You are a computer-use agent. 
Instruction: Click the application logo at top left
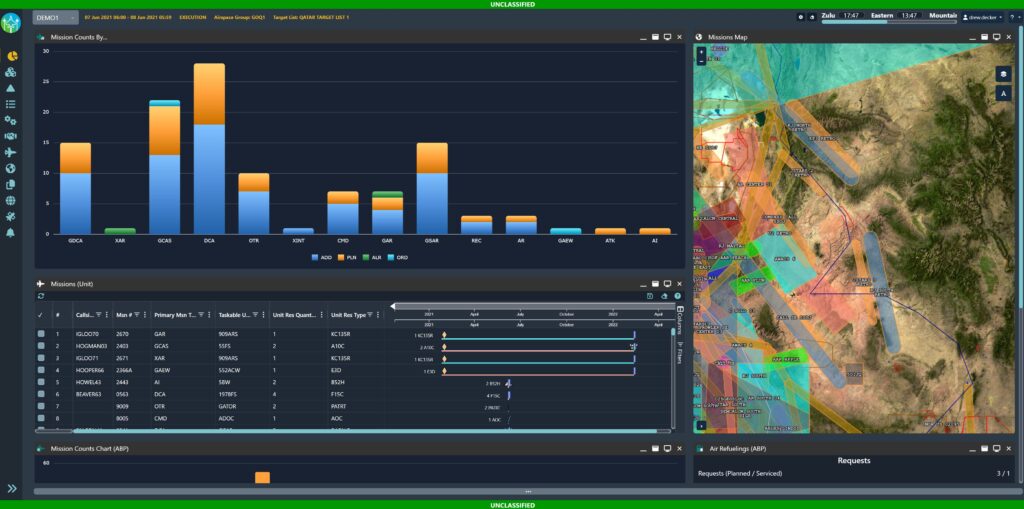10,24
